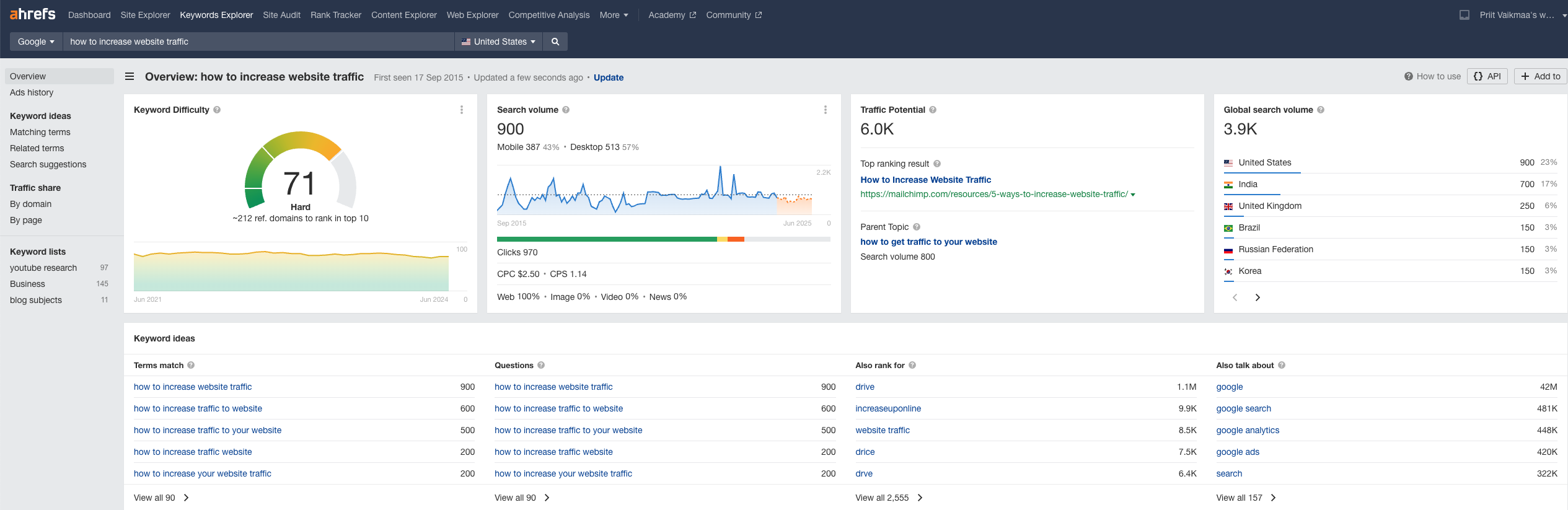
Task: Go to Dashboard in top navigation
Action: click(x=89, y=15)
